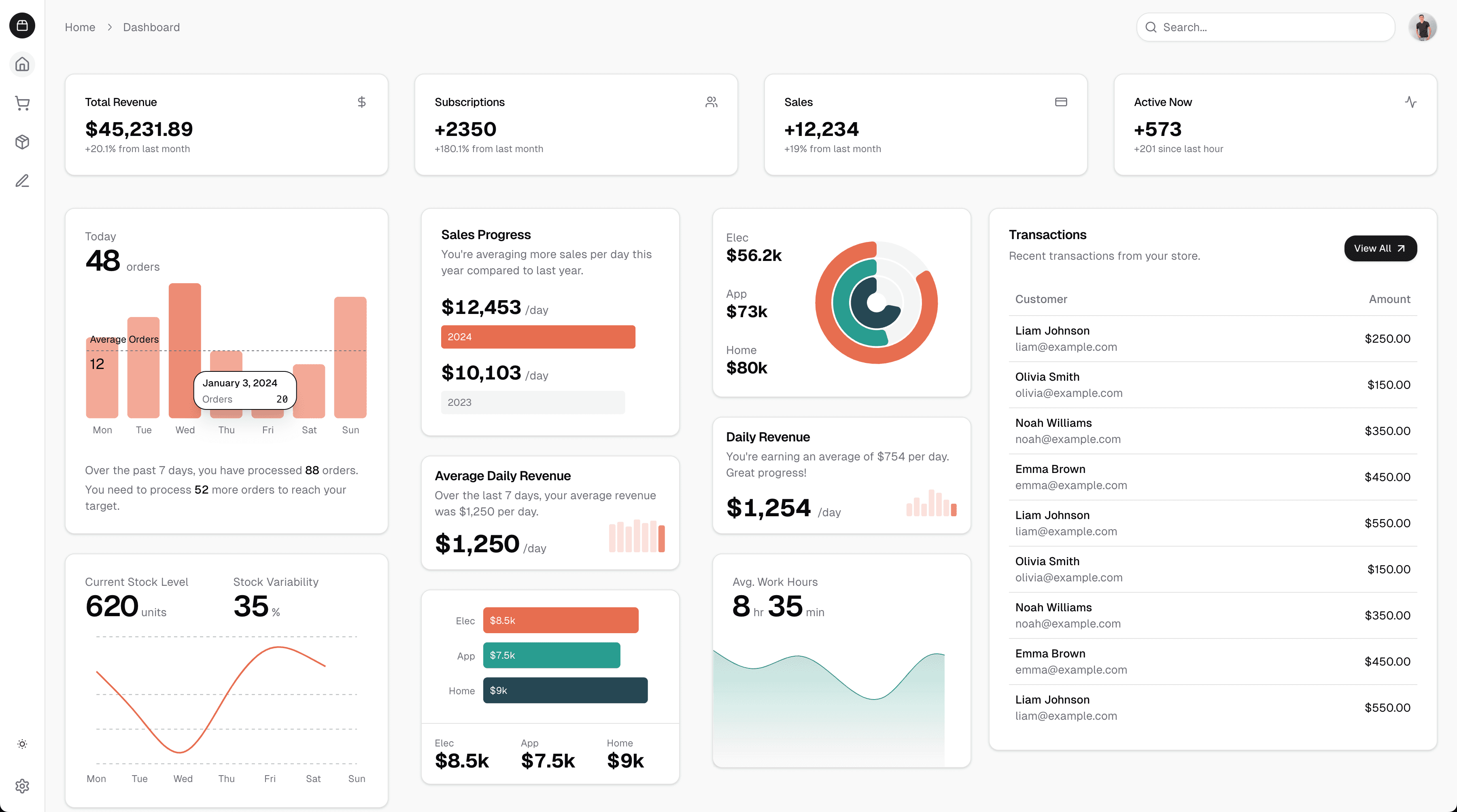Click the credit card icon in Sales card
This screenshot has height=812, width=1457.
(1060, 102)
